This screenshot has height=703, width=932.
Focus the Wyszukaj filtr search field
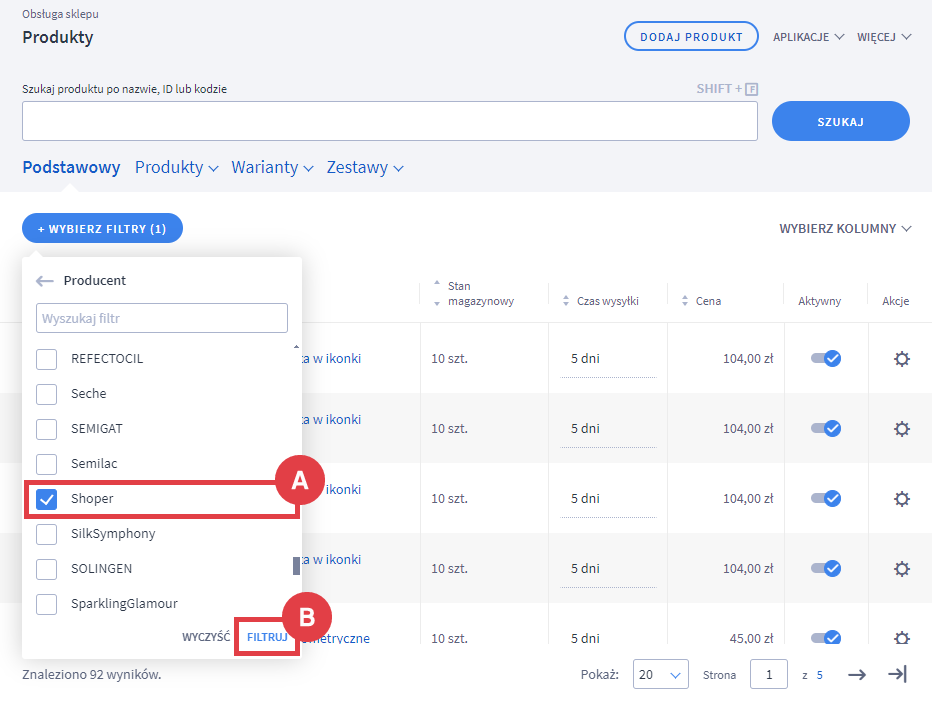[x=162, y=319]
